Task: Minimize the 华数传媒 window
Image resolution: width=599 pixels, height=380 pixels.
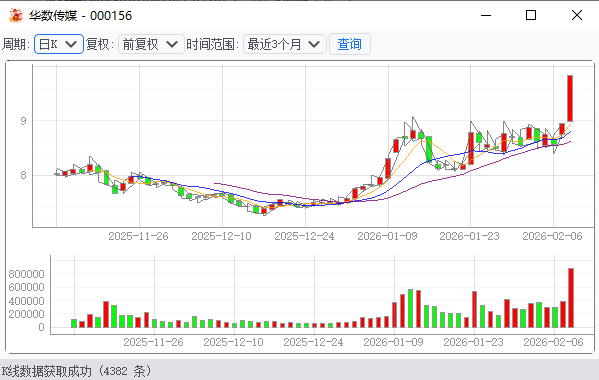Action: pyautogui.click(x=486, y=15)
